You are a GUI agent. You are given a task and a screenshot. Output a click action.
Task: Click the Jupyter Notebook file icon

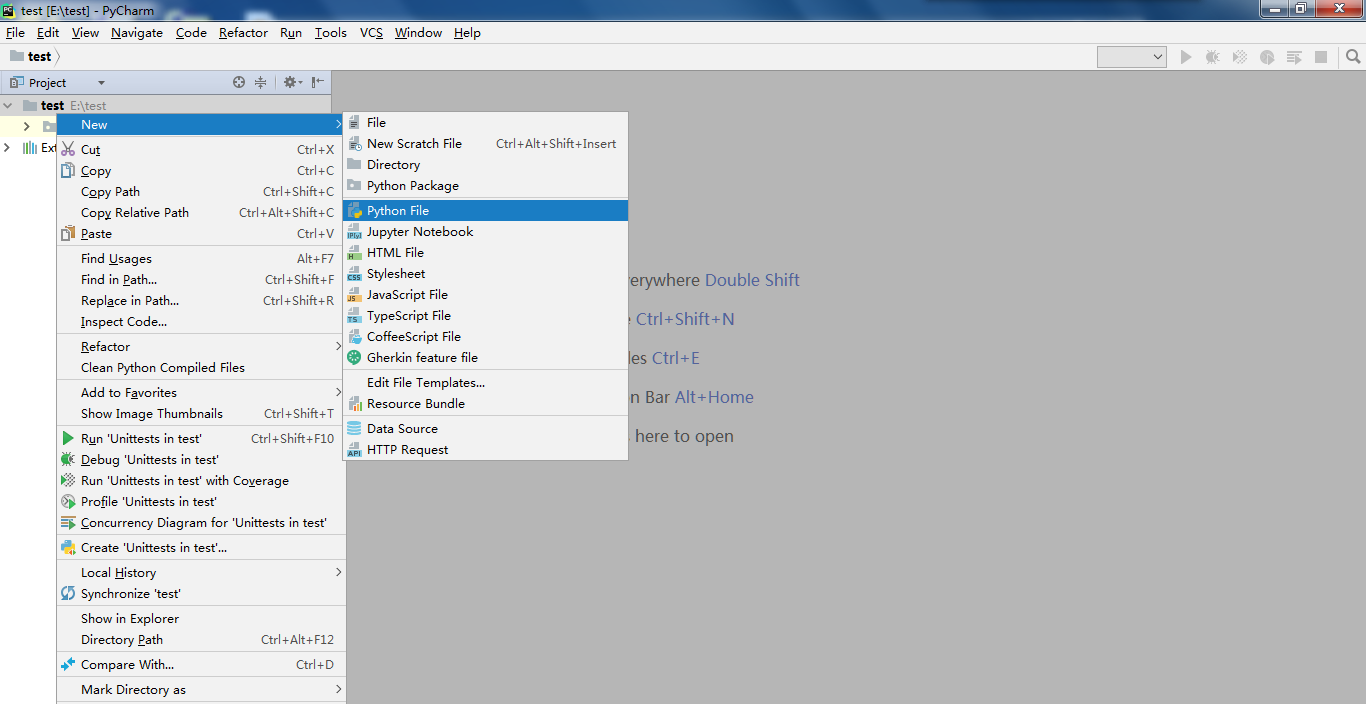pos(354,231)
